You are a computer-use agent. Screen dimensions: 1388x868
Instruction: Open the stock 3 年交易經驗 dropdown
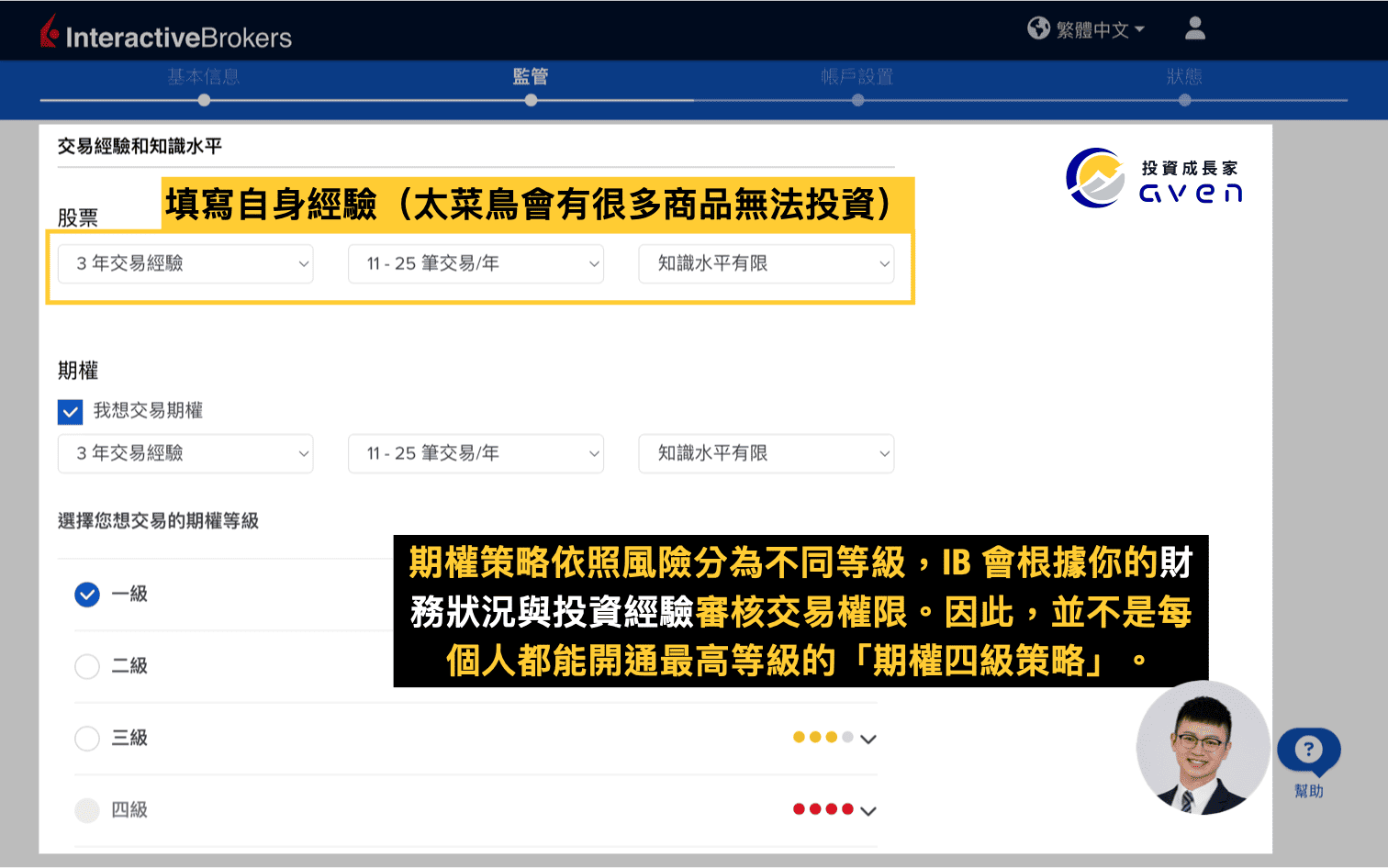185,263
